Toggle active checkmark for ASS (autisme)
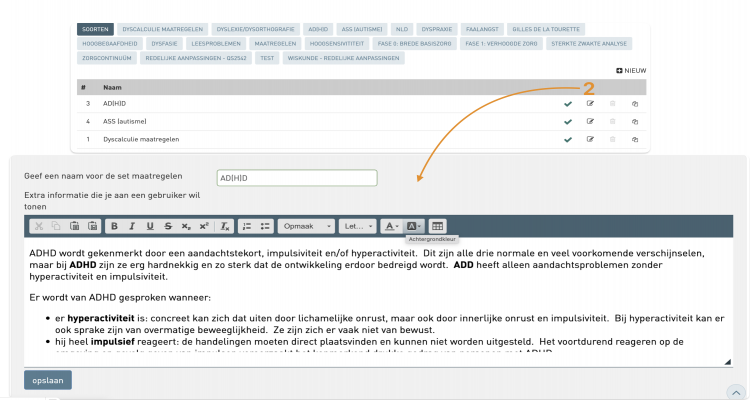Image resolution: width=750 pixels, height=400 pixels. point(568,121)
